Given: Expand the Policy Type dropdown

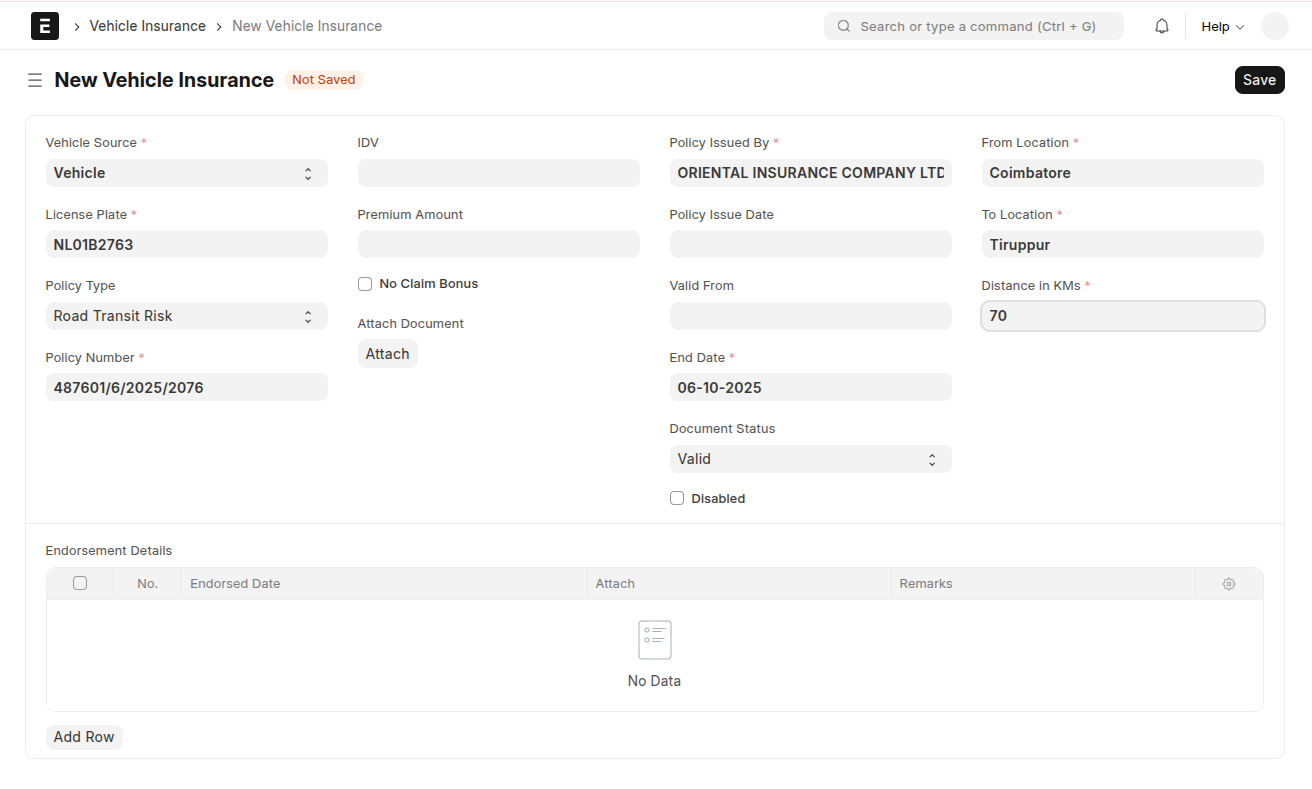Looking at the screenshot, I should point(186,316).
